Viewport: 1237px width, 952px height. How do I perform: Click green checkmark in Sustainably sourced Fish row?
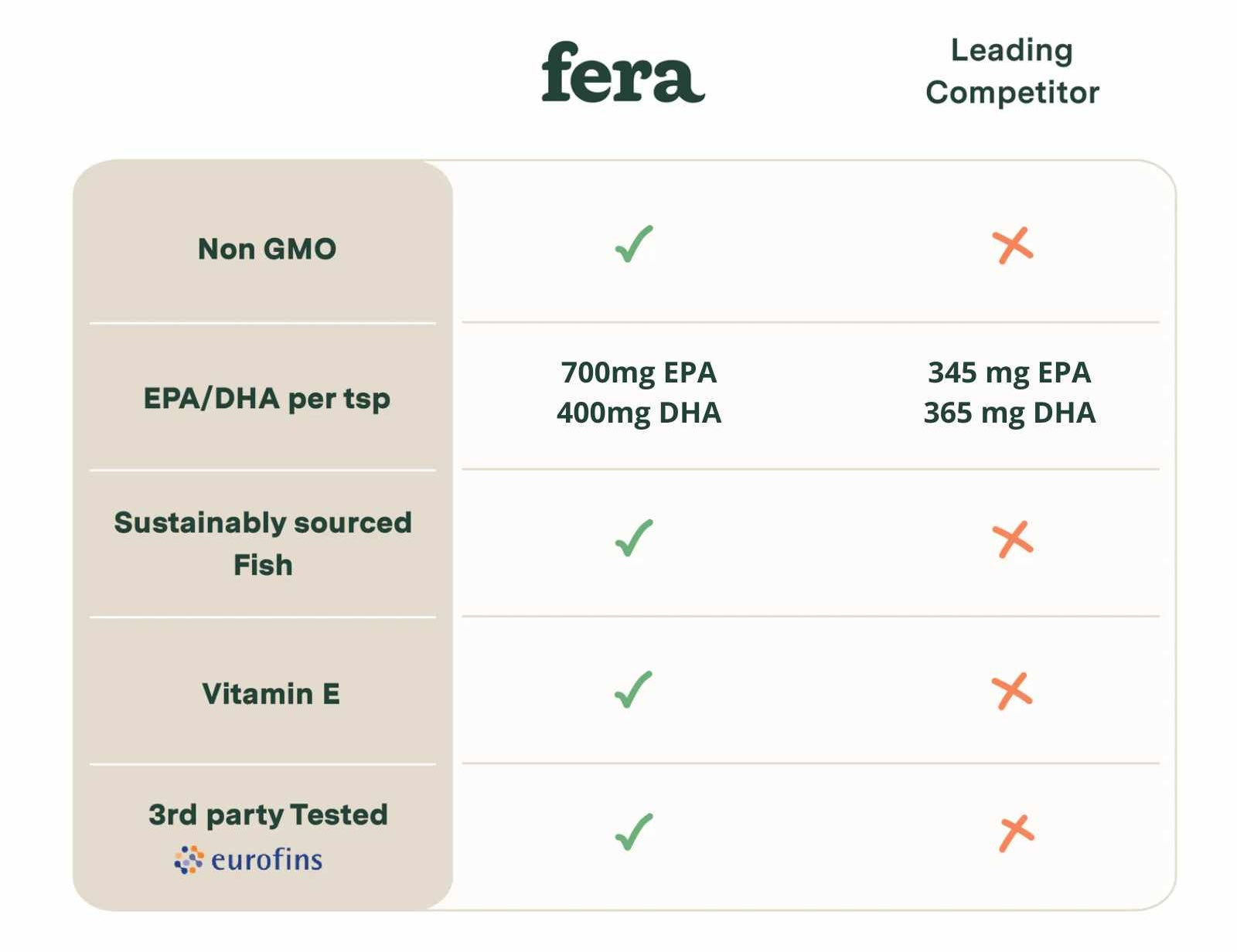point(634,538)
